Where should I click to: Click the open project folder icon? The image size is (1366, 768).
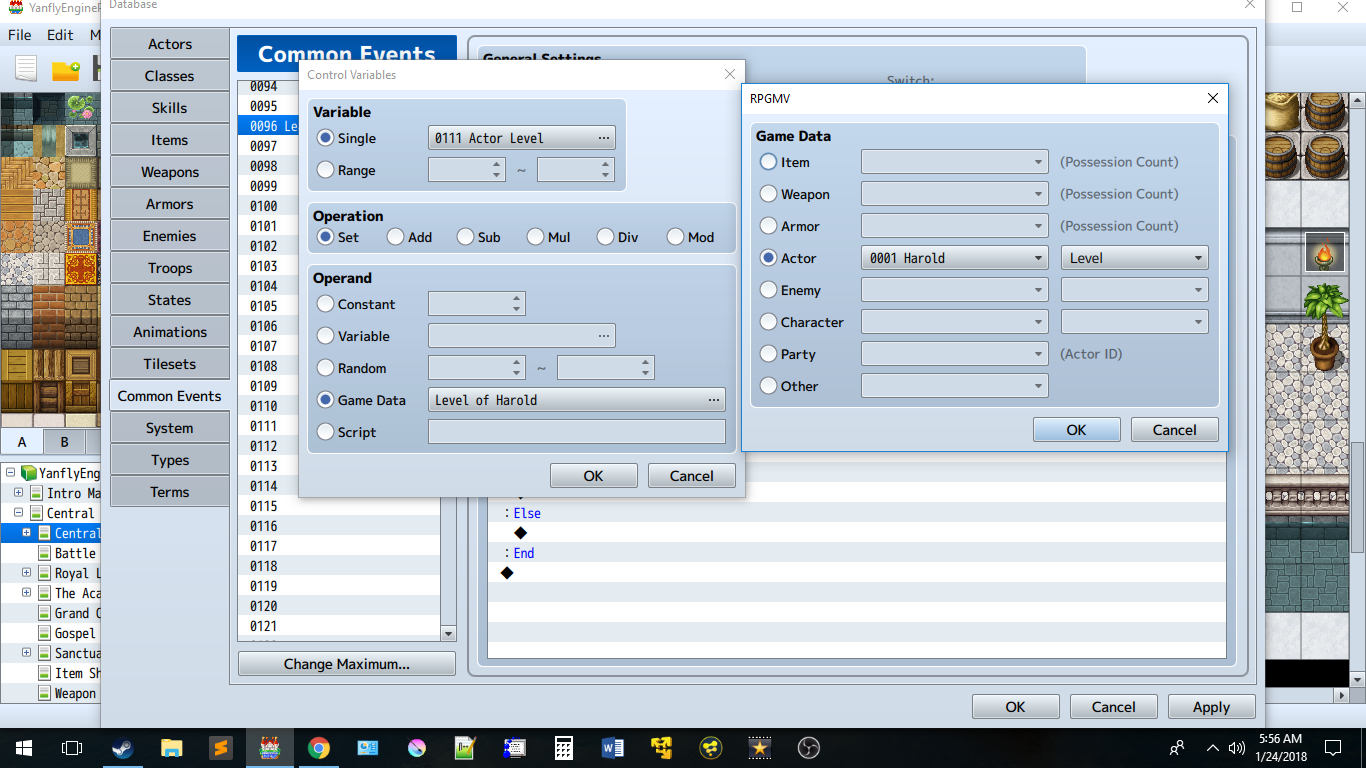click(x=66, y=70)
